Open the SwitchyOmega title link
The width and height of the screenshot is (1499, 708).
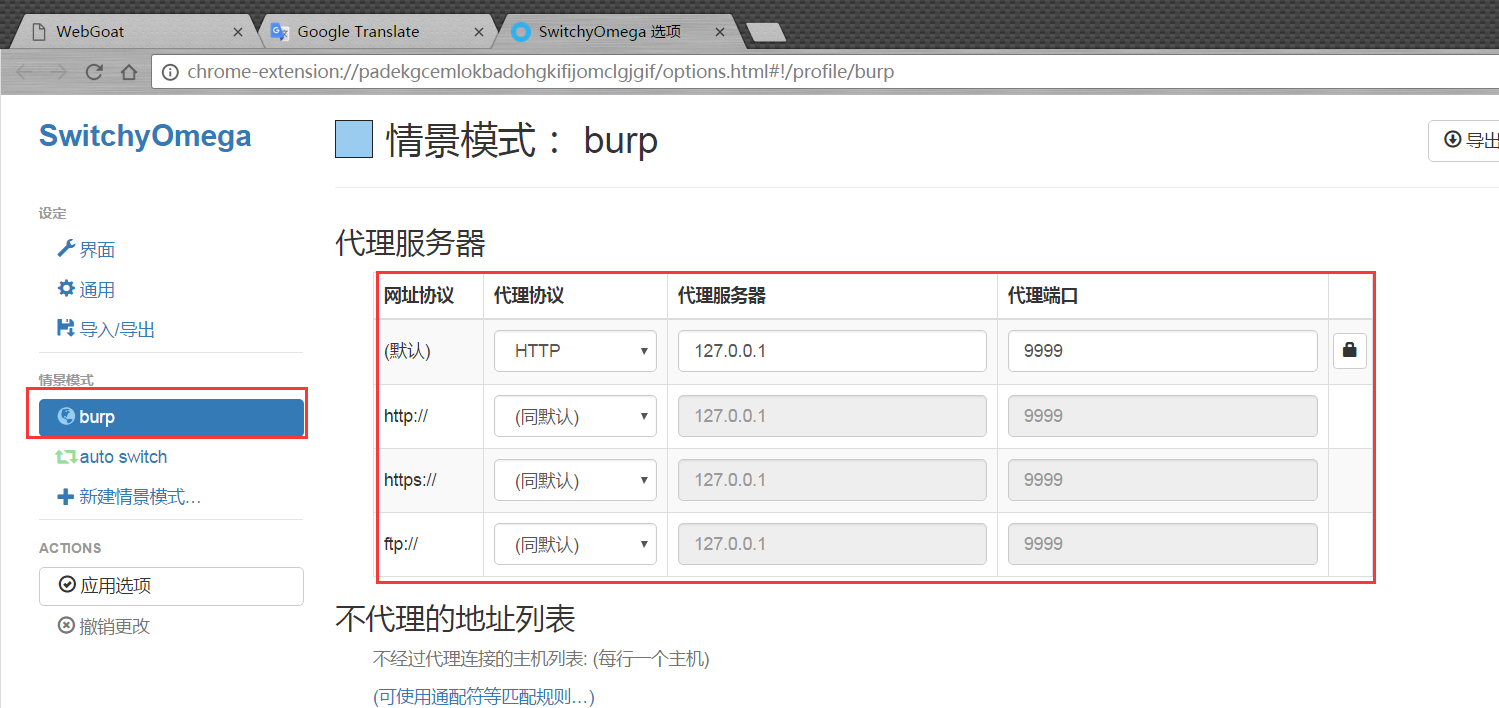point(145,137)
